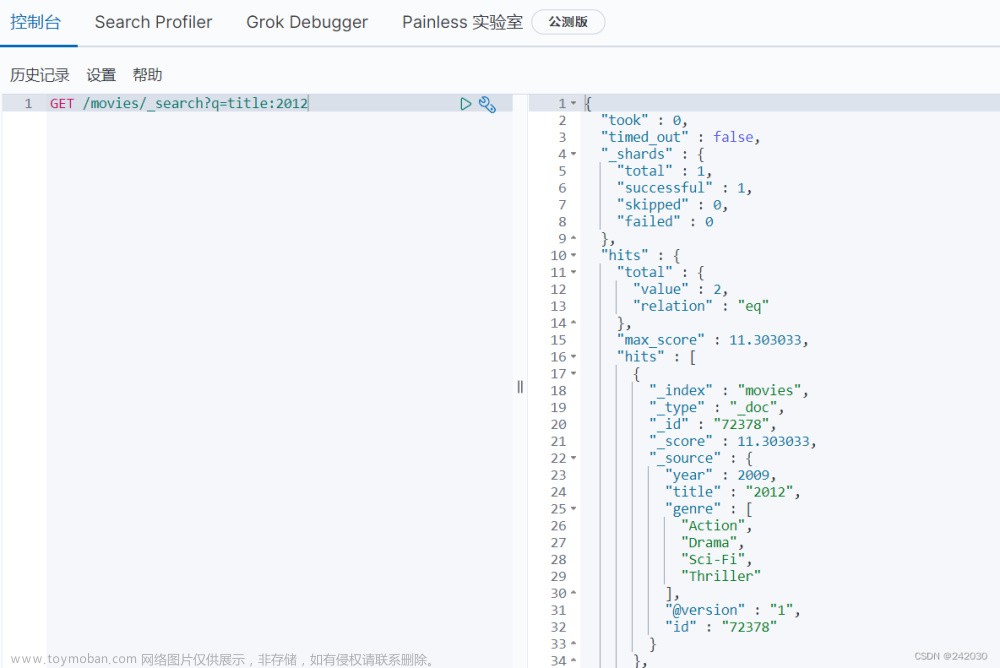Click the "_score" : 11.303033 line
Viewport: 1000px width, 668px height.
coord(733,442)
